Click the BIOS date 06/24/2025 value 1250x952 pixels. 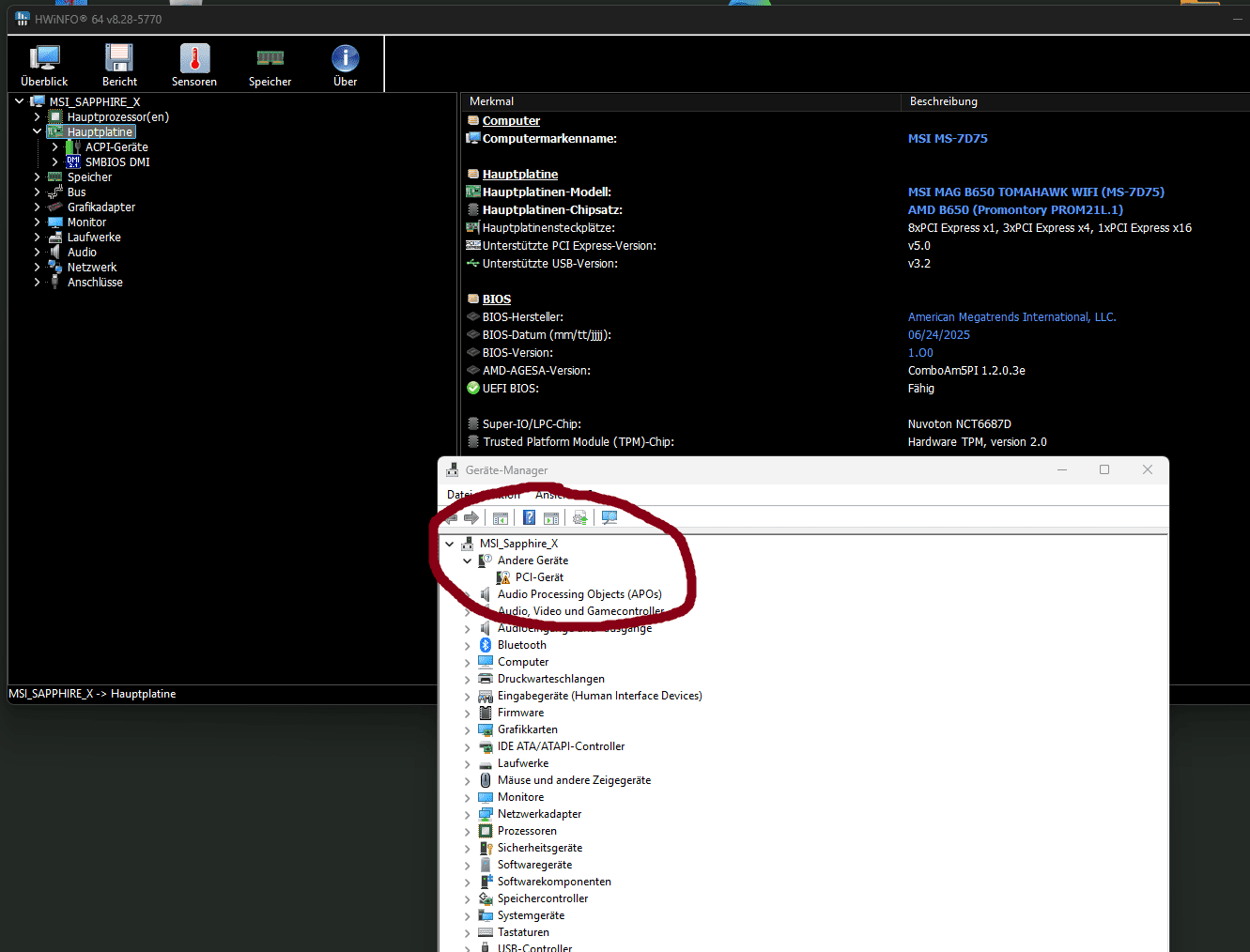click(939, 335)
